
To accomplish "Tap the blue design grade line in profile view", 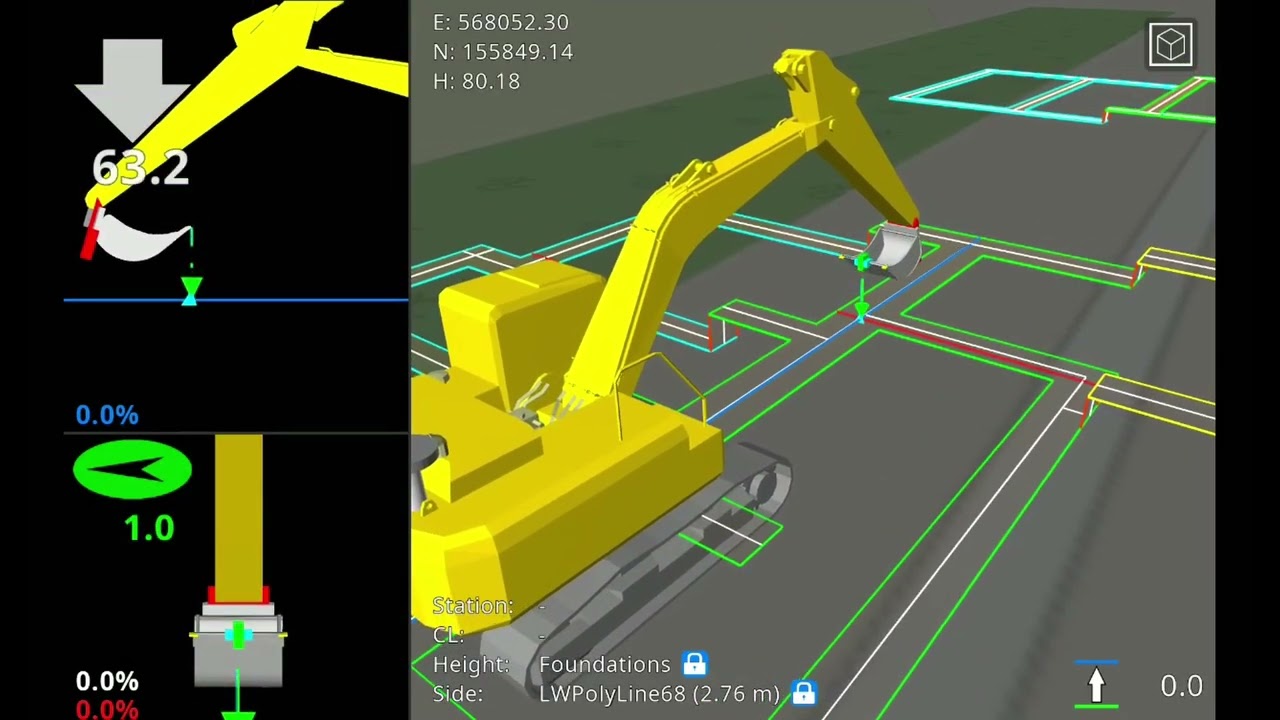I will click(236, 299).
